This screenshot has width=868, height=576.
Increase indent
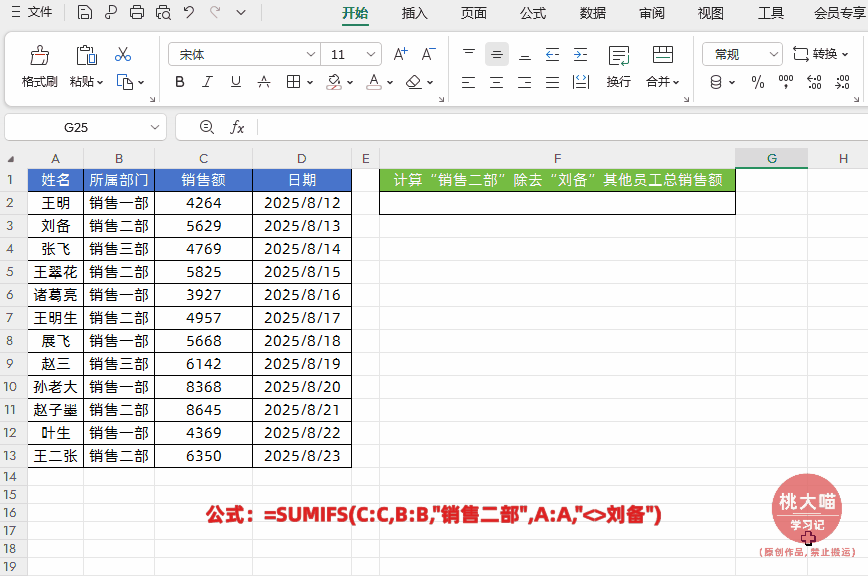coord(580,54)
